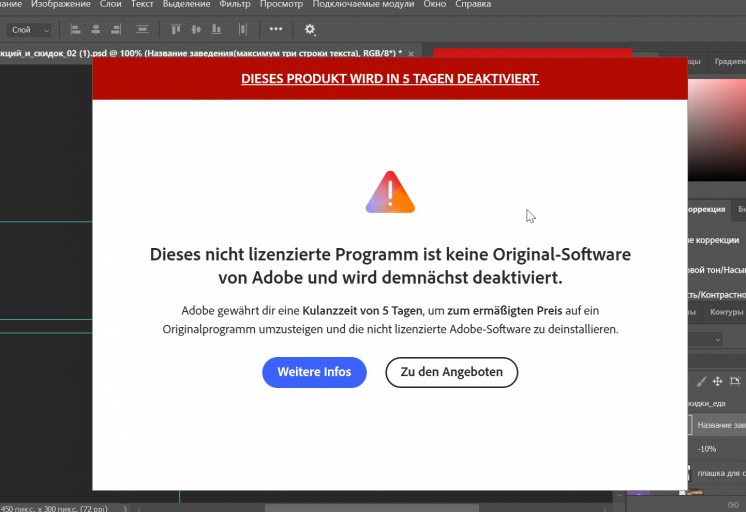Pick a color in the red color field
746x512 pixels.
coord(717,129)
